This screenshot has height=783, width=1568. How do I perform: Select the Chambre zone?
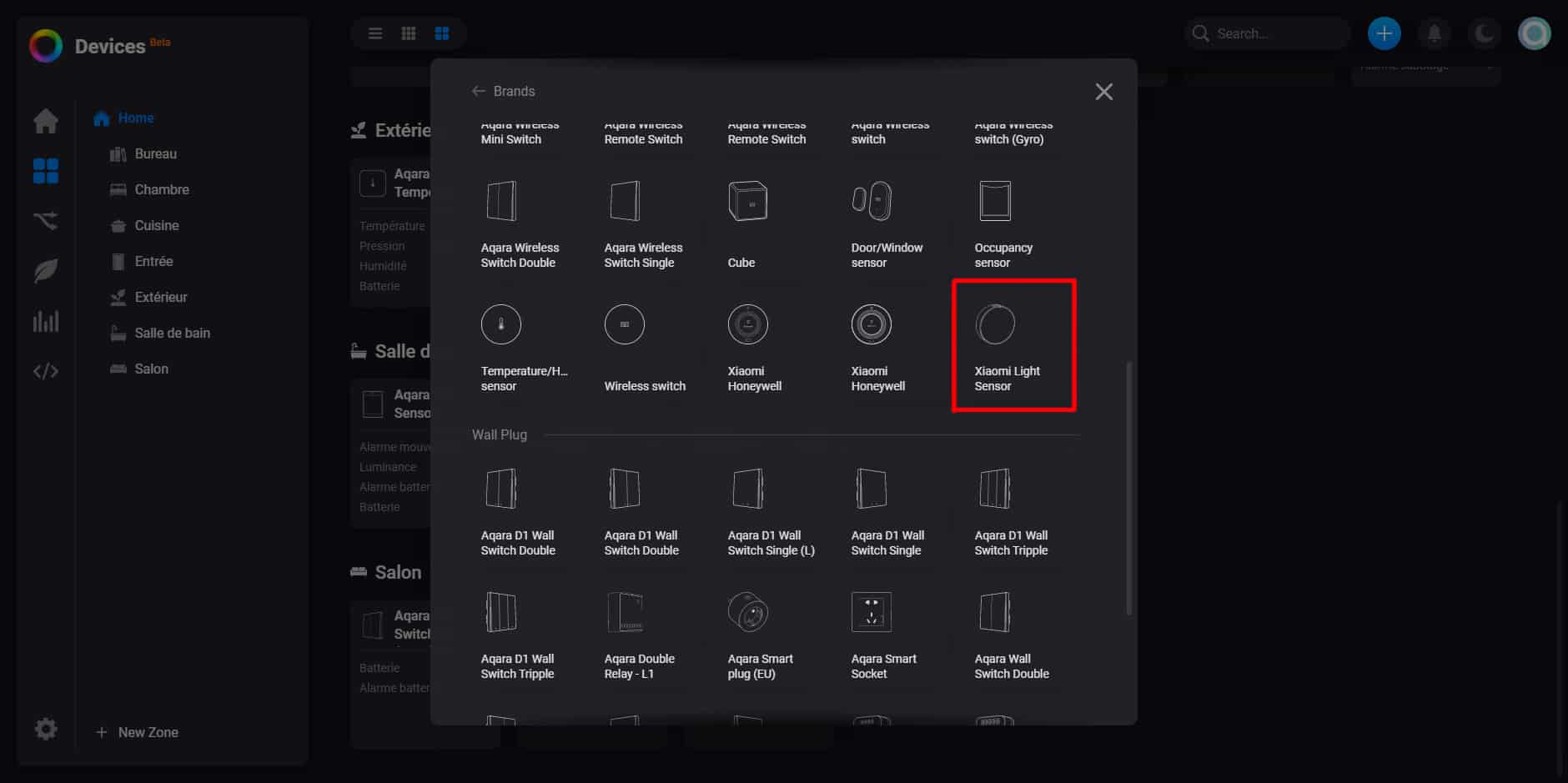tap(149, 190)
